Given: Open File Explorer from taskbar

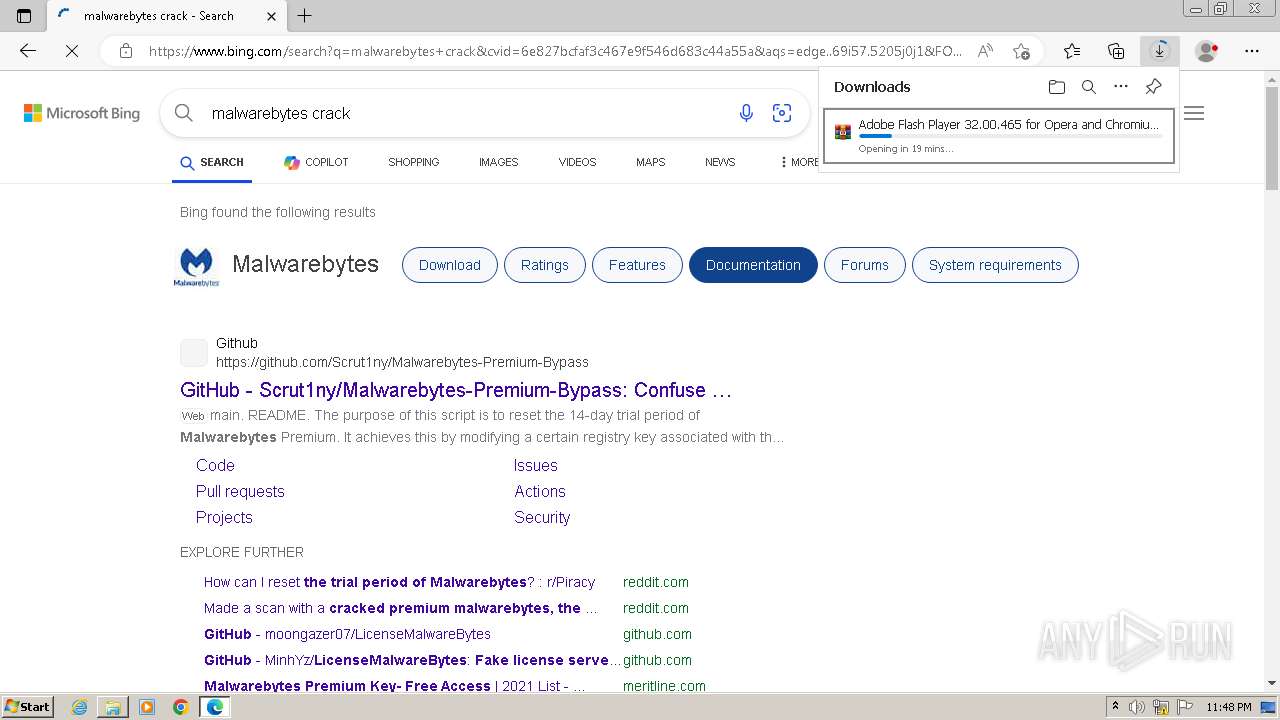Looking at the screenshot, I should pos(113,707).
